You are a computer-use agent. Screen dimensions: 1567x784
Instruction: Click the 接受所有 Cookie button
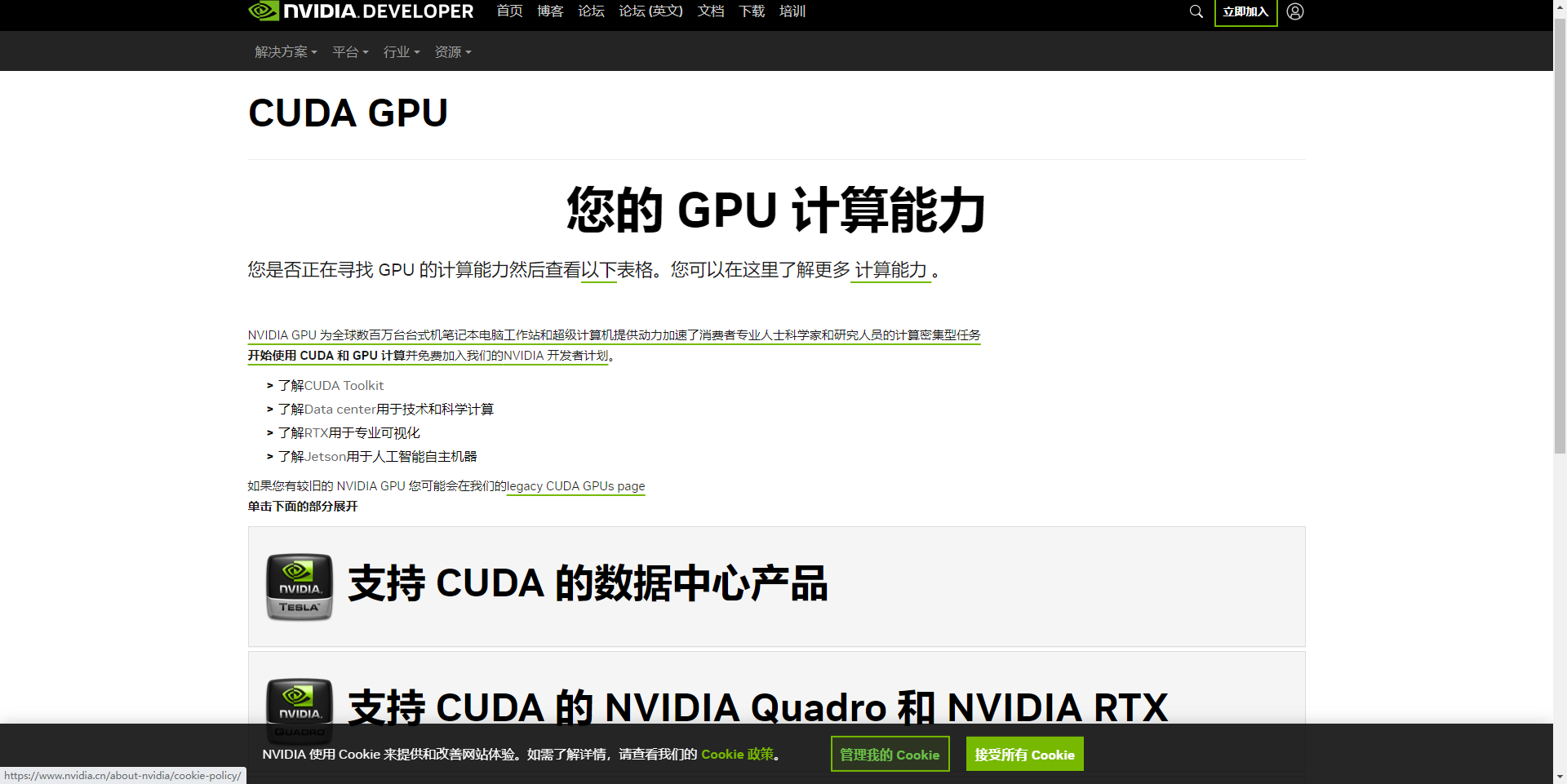click(1024, 754)
